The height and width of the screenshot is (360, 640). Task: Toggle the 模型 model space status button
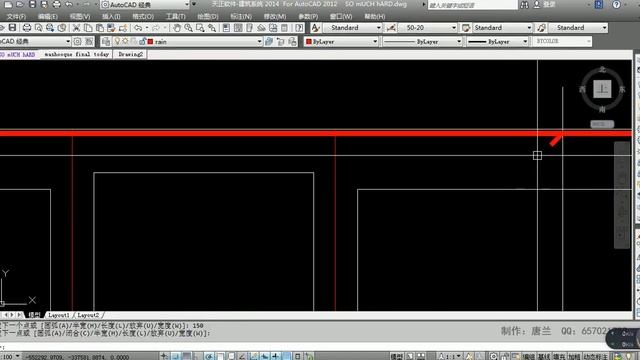point(397,356)
